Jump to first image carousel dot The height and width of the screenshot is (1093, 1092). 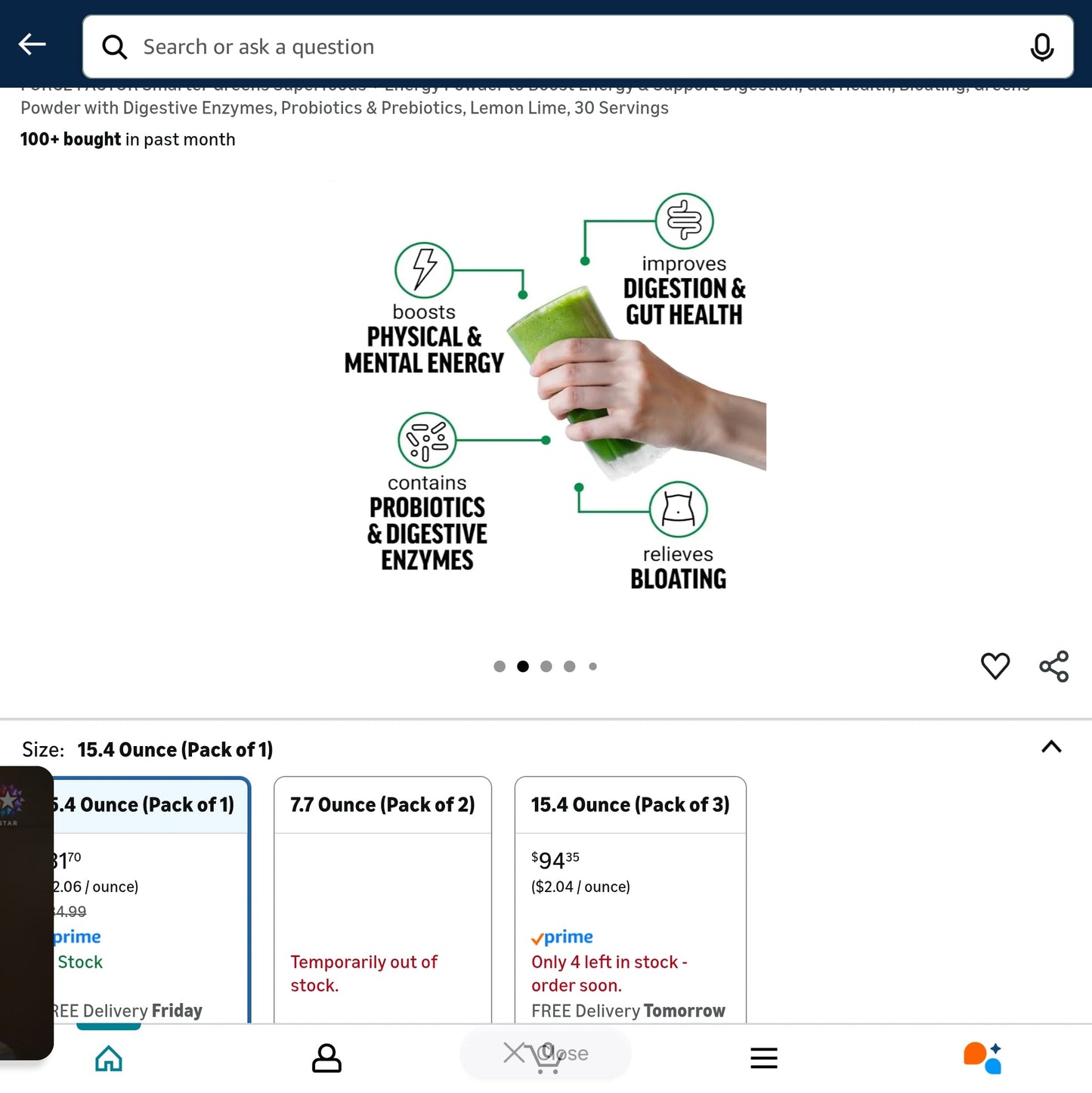pos(500,666)
